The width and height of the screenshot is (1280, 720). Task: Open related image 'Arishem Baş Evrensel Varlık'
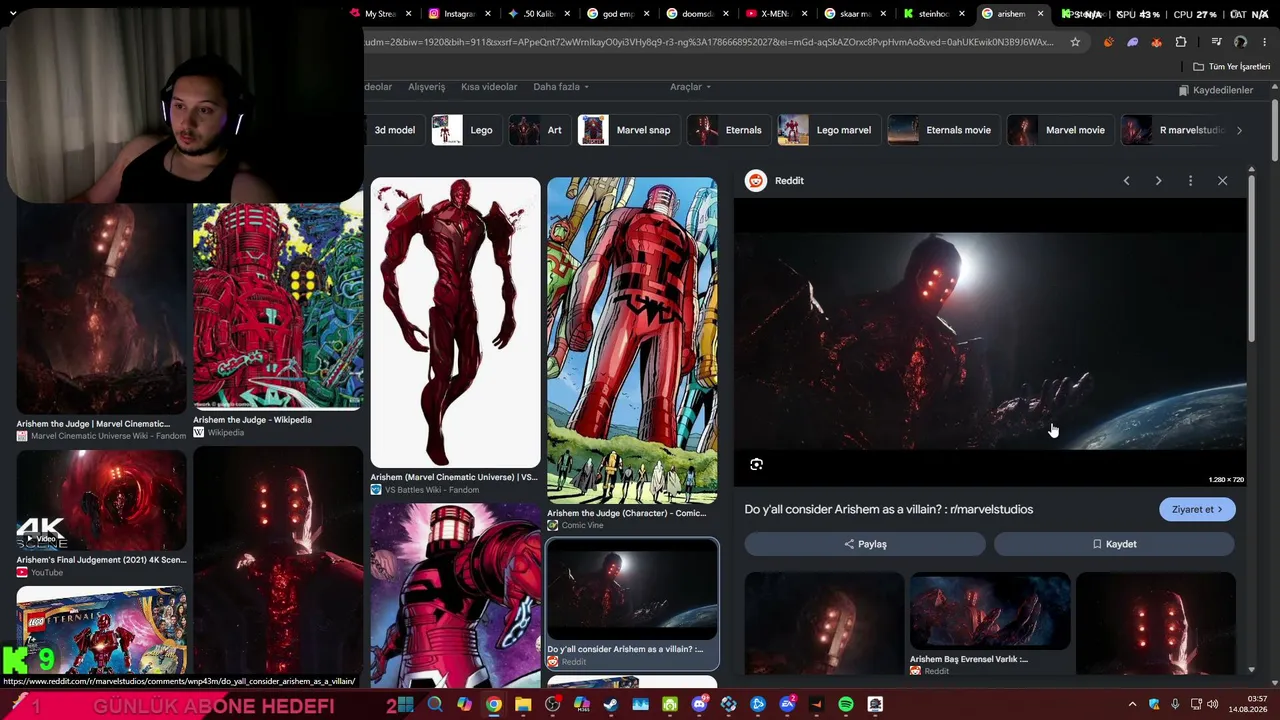[990, 612]
